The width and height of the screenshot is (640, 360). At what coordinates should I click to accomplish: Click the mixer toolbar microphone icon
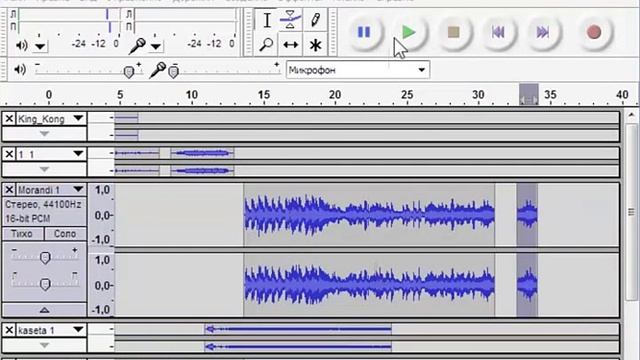pos(157,70)
